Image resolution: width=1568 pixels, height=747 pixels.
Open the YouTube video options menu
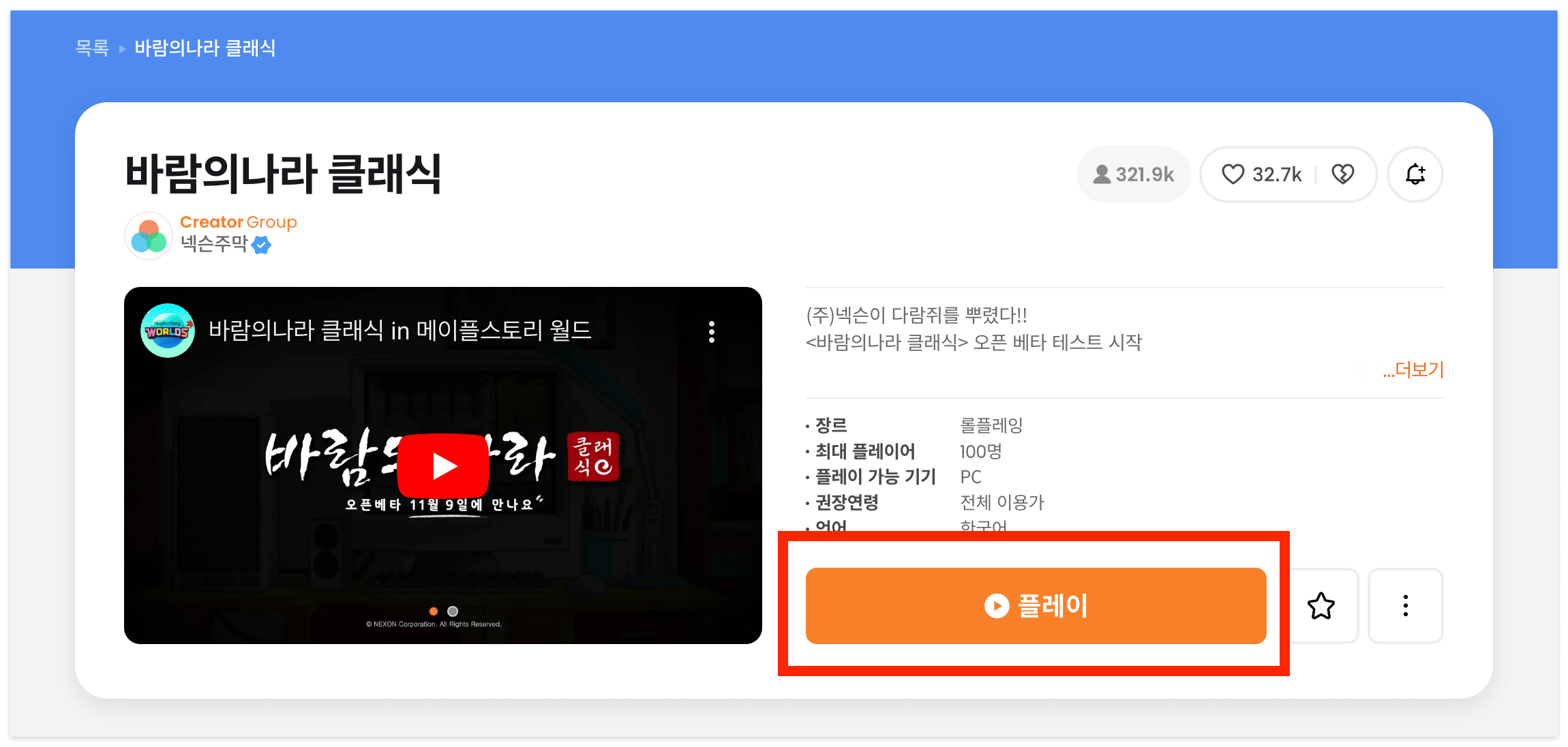[712, 332]
